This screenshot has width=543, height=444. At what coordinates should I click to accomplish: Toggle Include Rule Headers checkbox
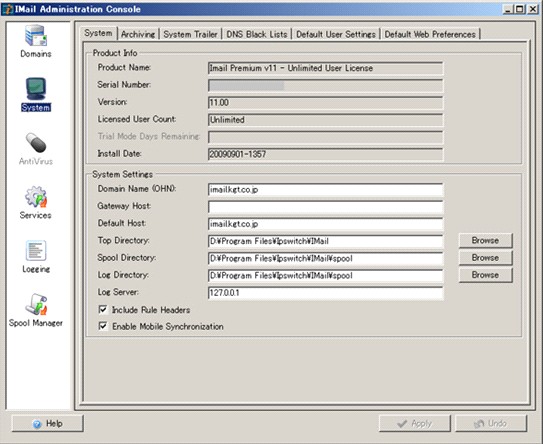tap(103, 309)
